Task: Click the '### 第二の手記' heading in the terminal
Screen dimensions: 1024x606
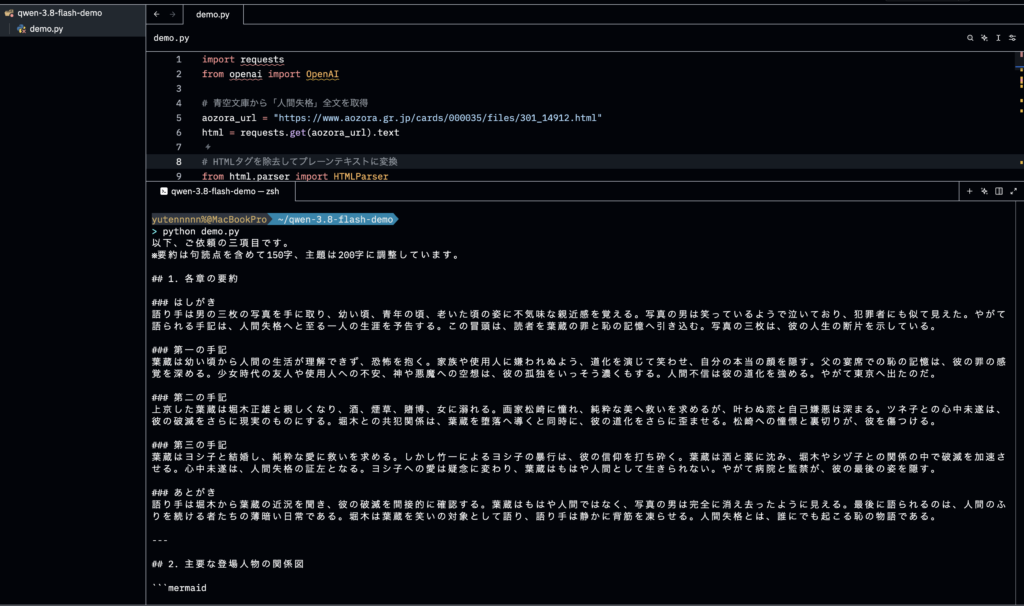Action: (189, 397)
